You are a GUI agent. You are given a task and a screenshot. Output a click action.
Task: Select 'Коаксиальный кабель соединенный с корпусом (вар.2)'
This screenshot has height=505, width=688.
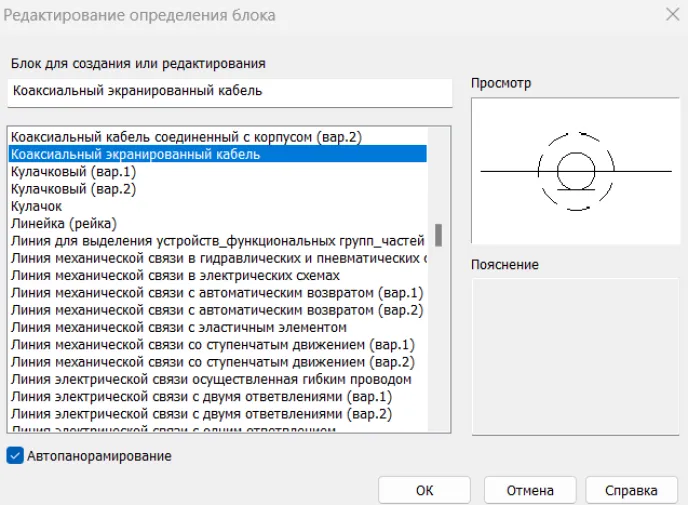point(185,136)
